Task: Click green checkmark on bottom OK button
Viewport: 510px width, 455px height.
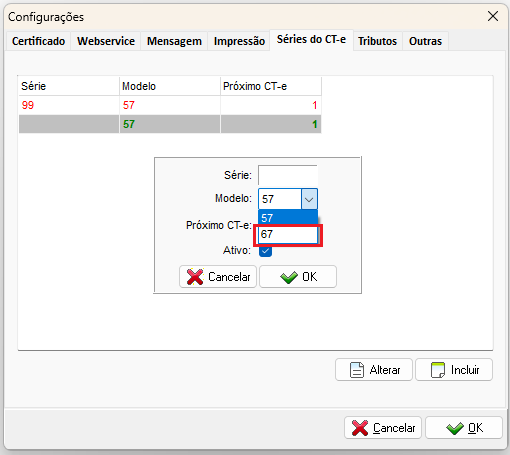Action: tap(455, 428)
